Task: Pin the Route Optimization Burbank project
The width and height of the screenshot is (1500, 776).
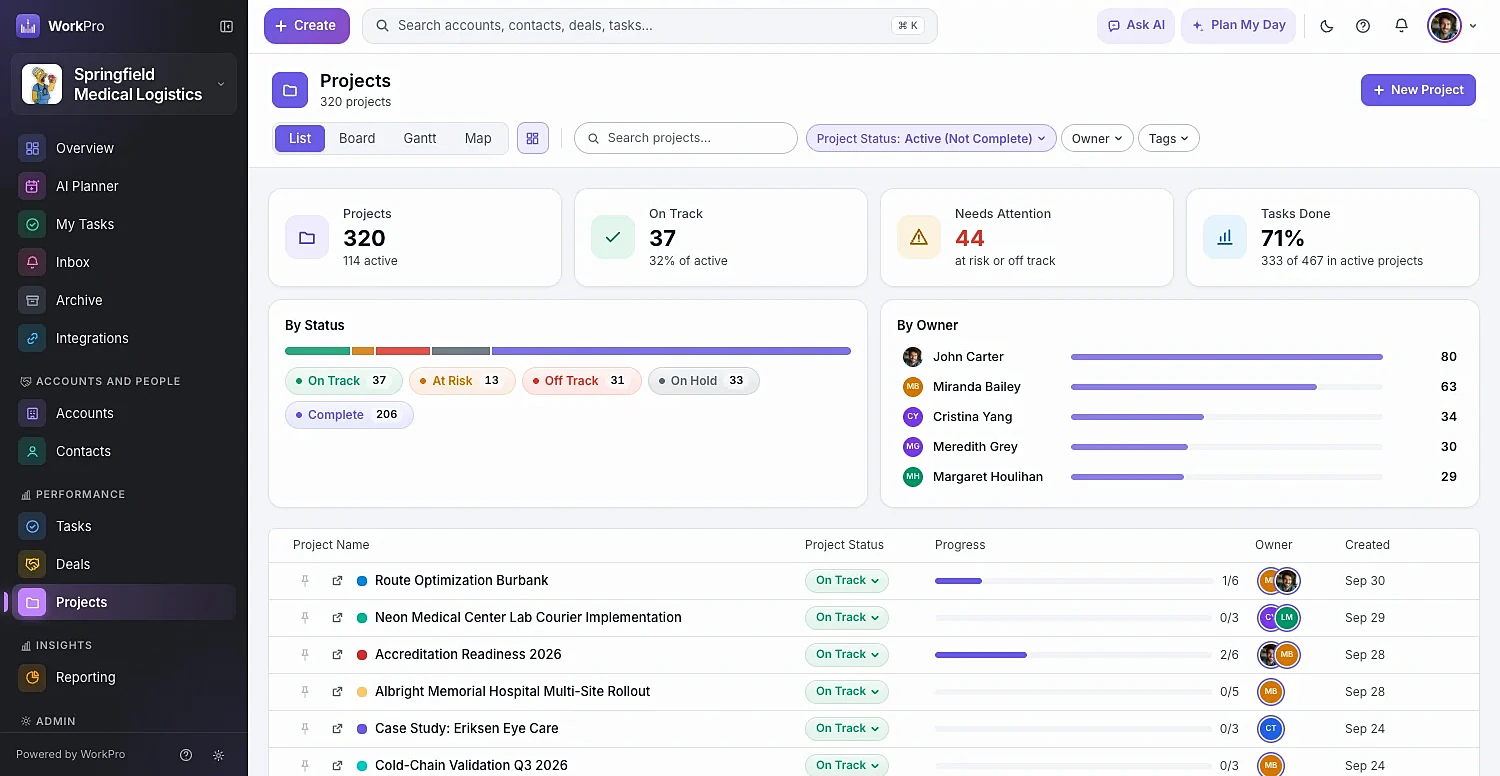Action: (x=305, y=581)
